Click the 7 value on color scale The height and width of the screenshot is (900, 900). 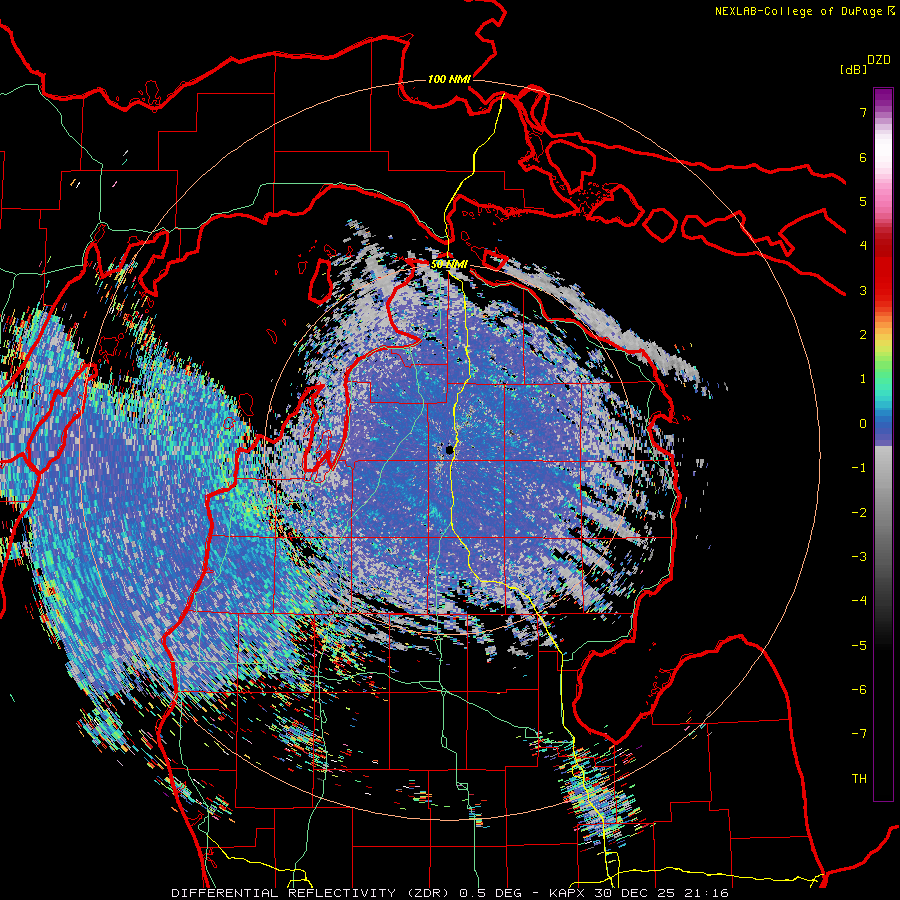(863, 112)
